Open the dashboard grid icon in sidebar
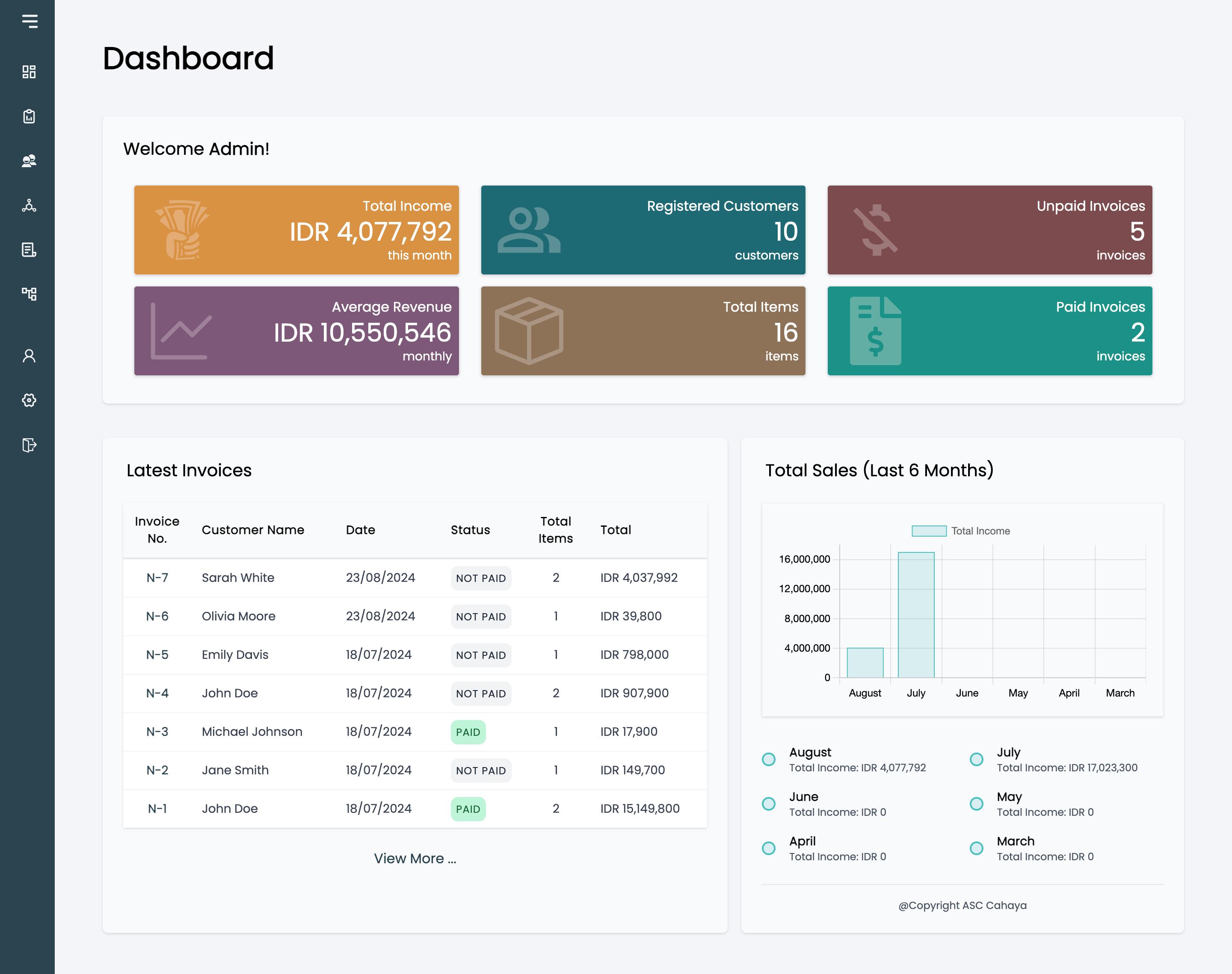This screenshot has width=1232, height=974. [x=29, y=72]
